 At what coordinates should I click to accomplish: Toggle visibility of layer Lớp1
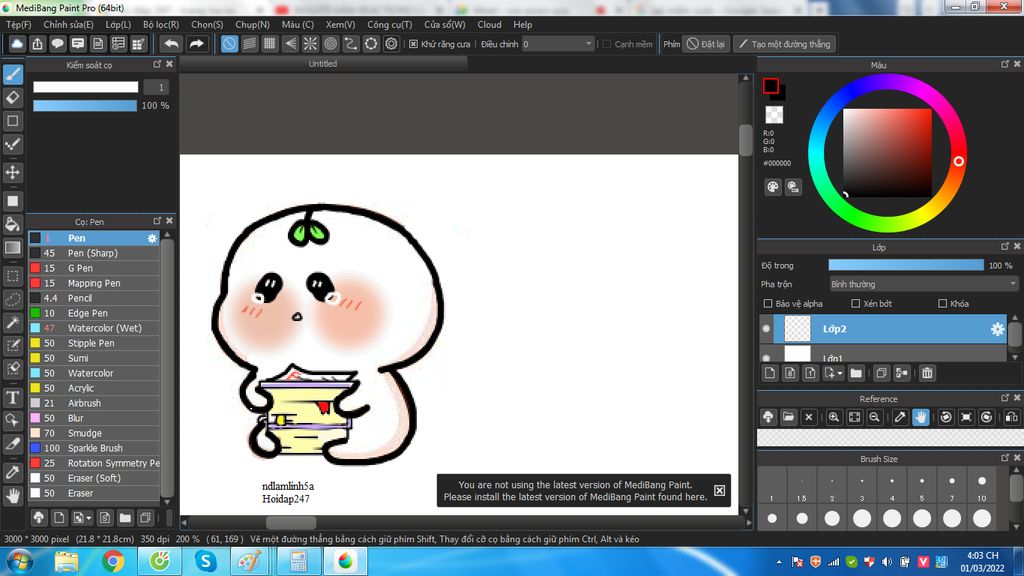(766, 358)
